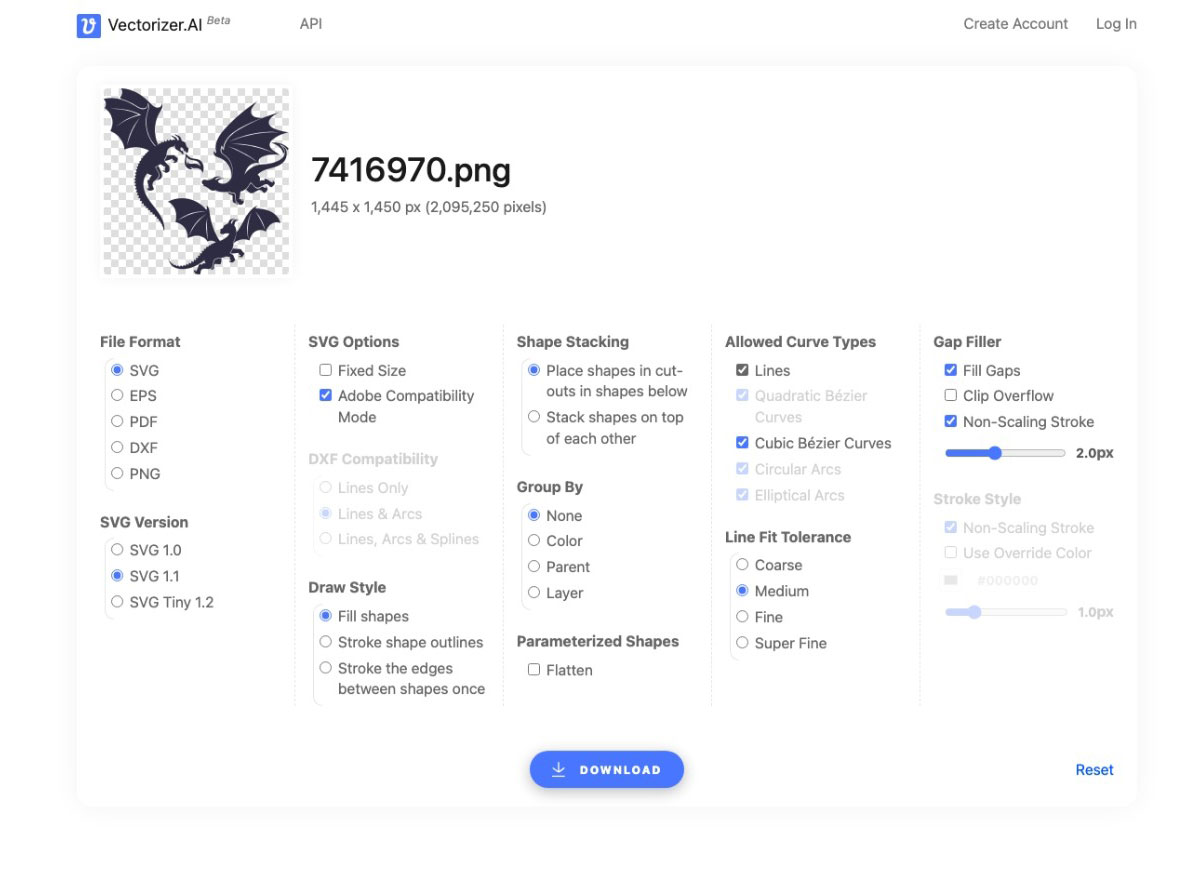Choose Stack shapes on top of each other

(534, 417)
